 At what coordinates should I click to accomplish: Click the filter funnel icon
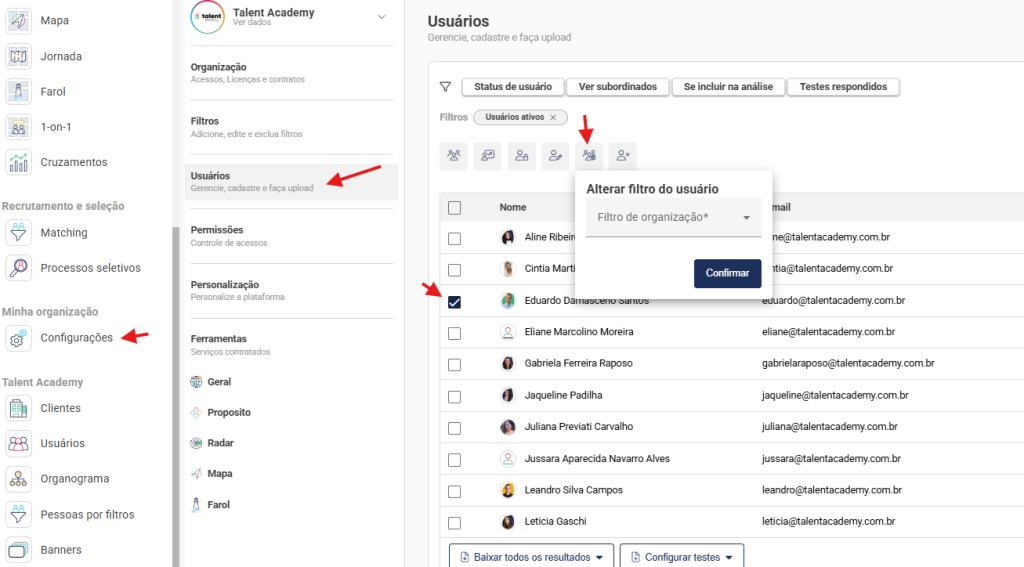click(x=446, y=87)
